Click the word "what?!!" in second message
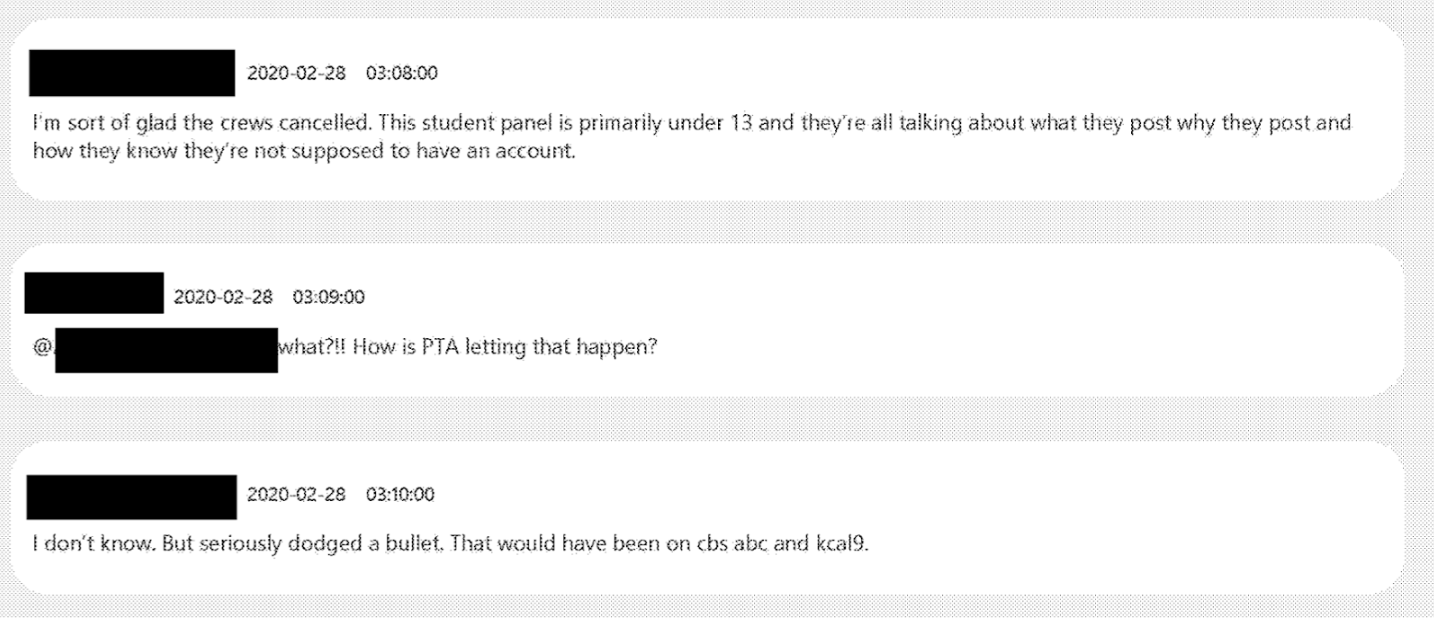This screenshot has width=1434, height=618. (308, 348)
